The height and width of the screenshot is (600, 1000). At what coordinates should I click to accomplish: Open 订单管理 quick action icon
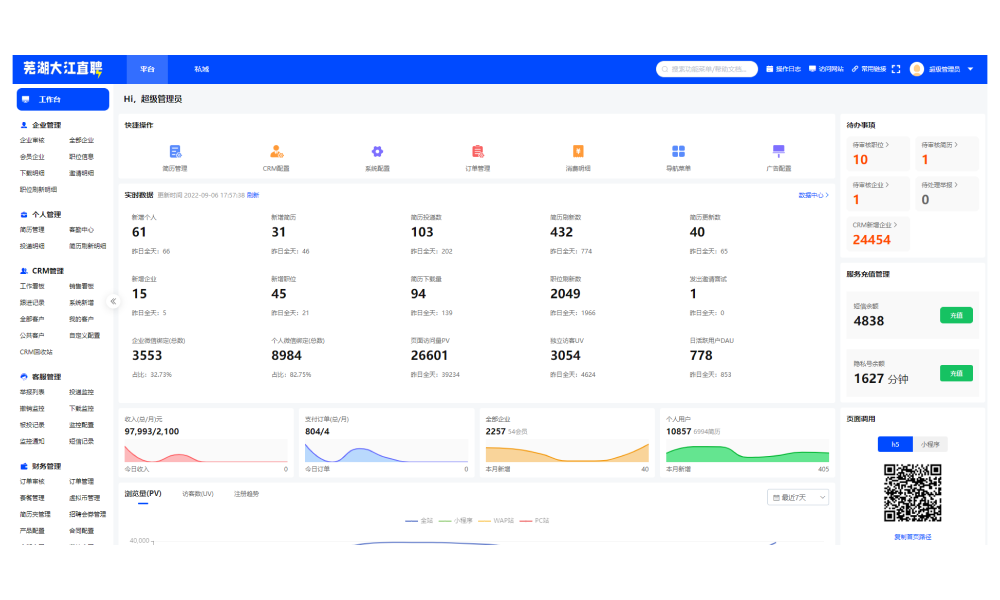[477, 152]
